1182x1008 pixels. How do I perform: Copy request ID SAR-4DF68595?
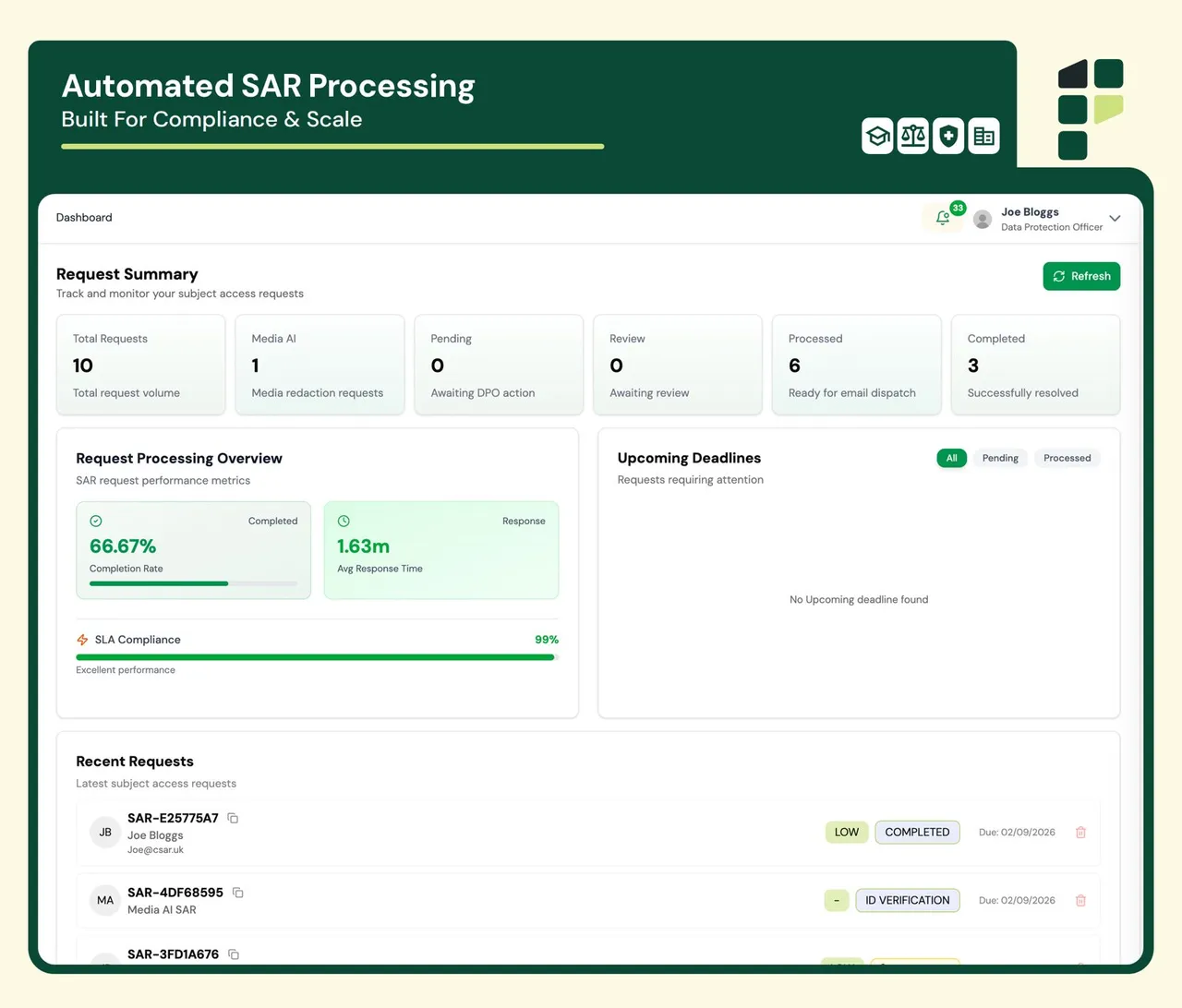pos(237,893)
